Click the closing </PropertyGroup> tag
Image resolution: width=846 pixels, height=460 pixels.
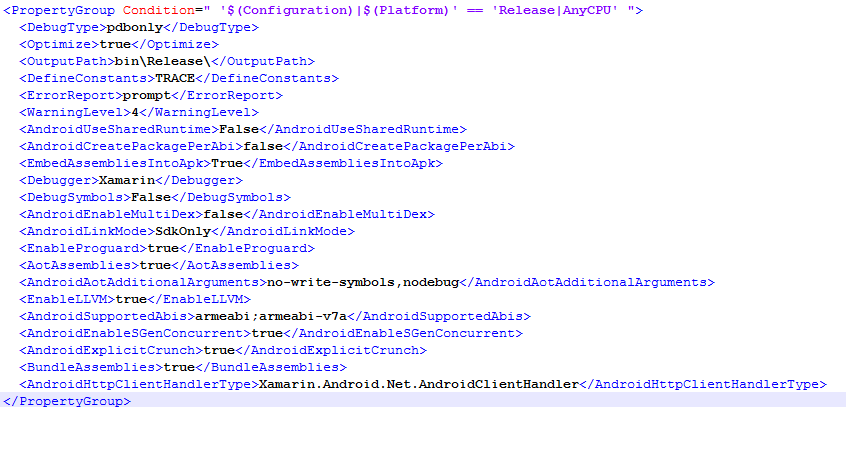tap(67, 401)
